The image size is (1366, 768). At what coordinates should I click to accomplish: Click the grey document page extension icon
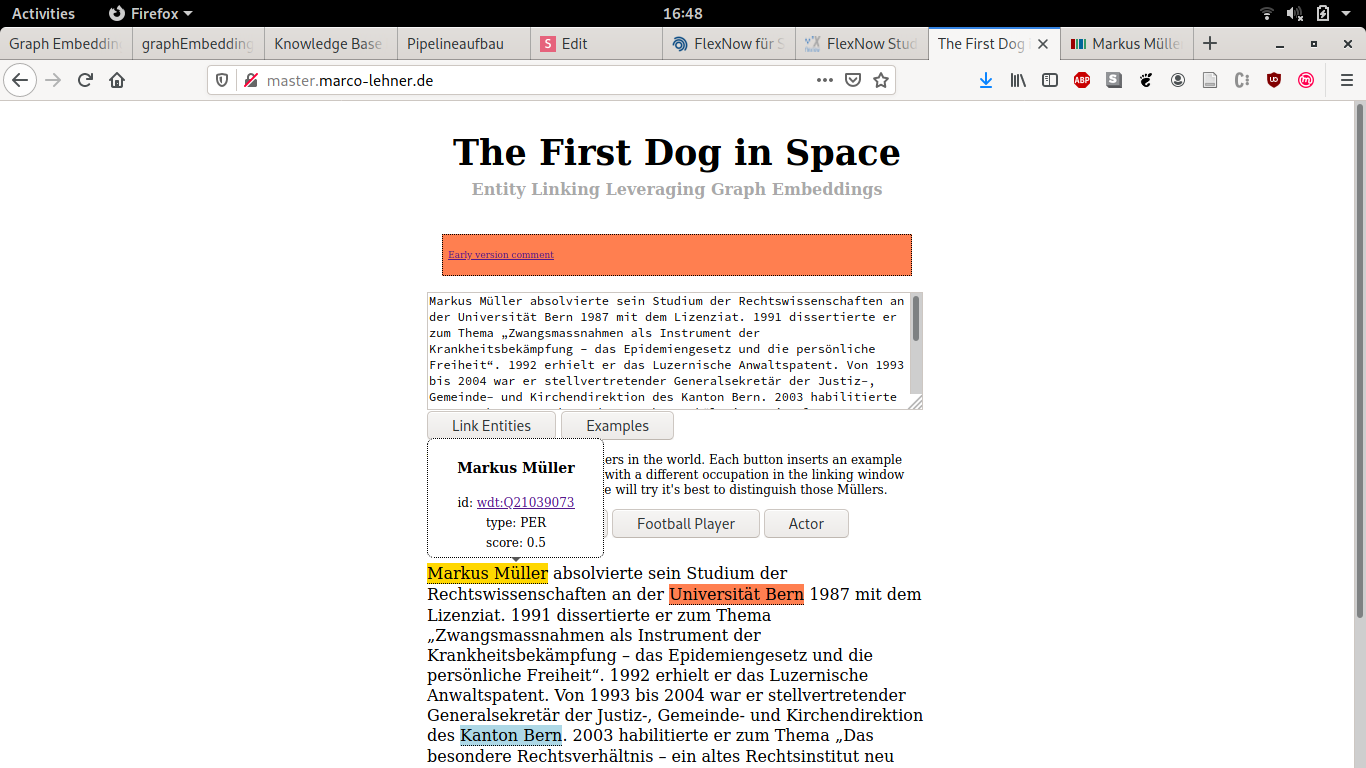[1210, 80]
